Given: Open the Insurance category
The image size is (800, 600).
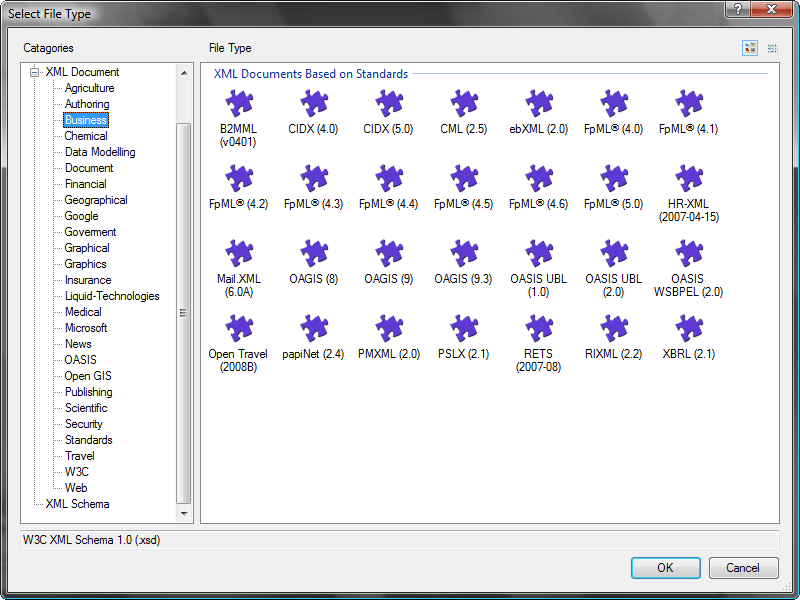Looking at the screenshot, I should tap(88, 280).
